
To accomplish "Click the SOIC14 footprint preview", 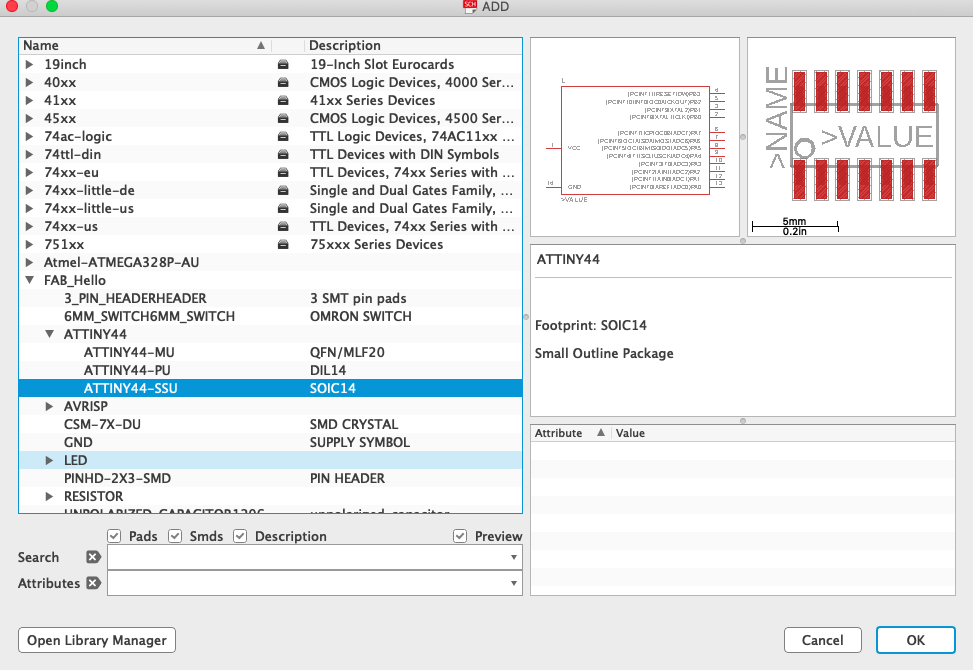I will coord(851,137).
